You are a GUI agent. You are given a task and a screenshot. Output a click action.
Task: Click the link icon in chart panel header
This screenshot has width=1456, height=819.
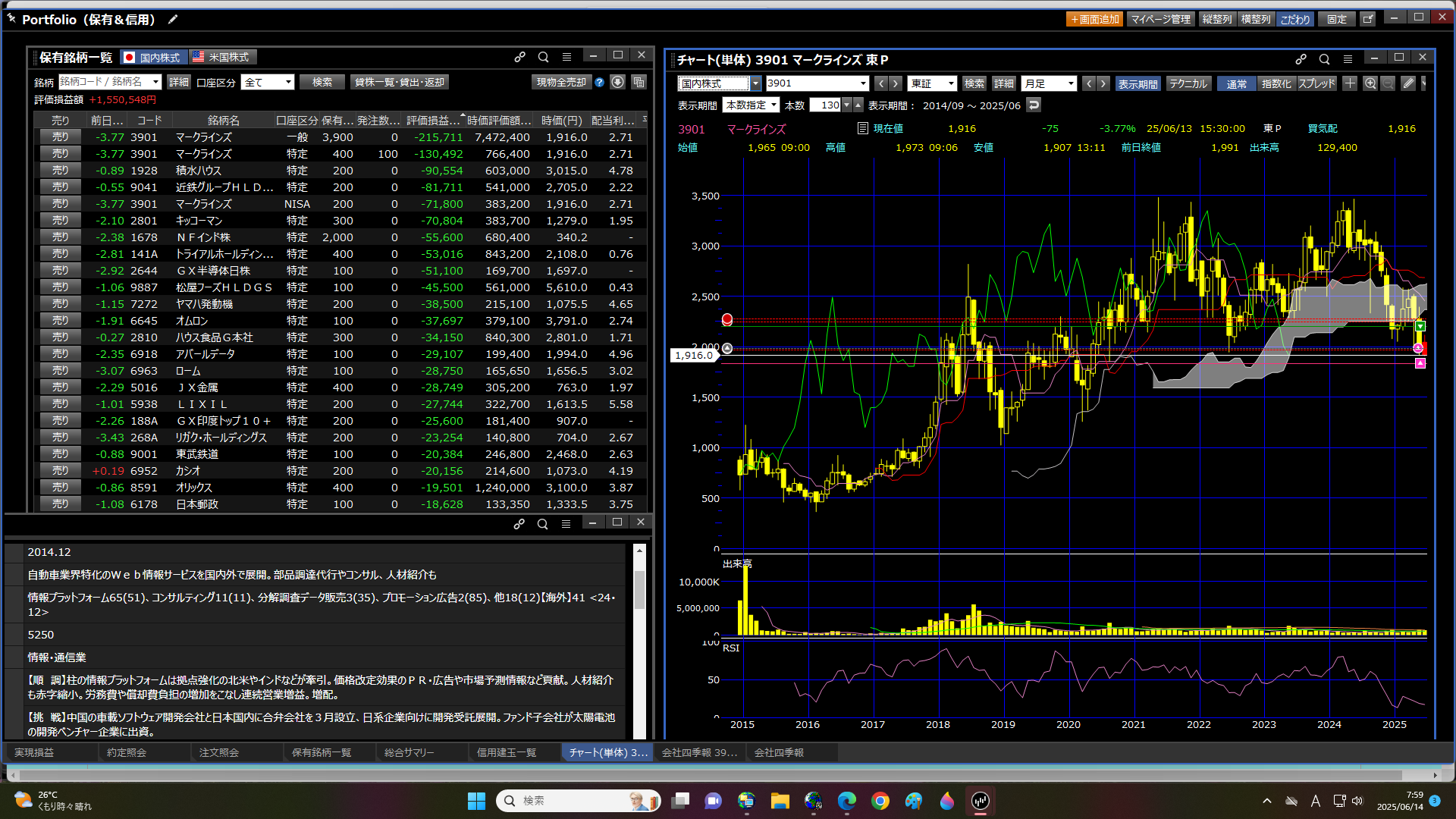point(1301,59)
